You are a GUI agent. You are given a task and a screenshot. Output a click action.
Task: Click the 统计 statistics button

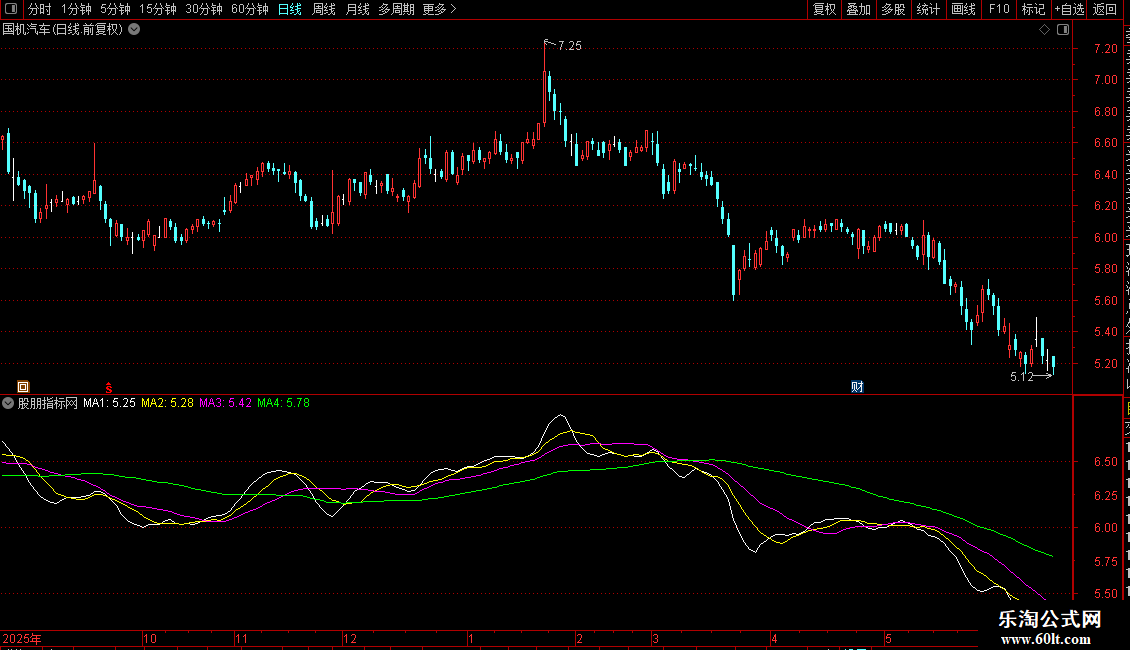coord(928,9)
